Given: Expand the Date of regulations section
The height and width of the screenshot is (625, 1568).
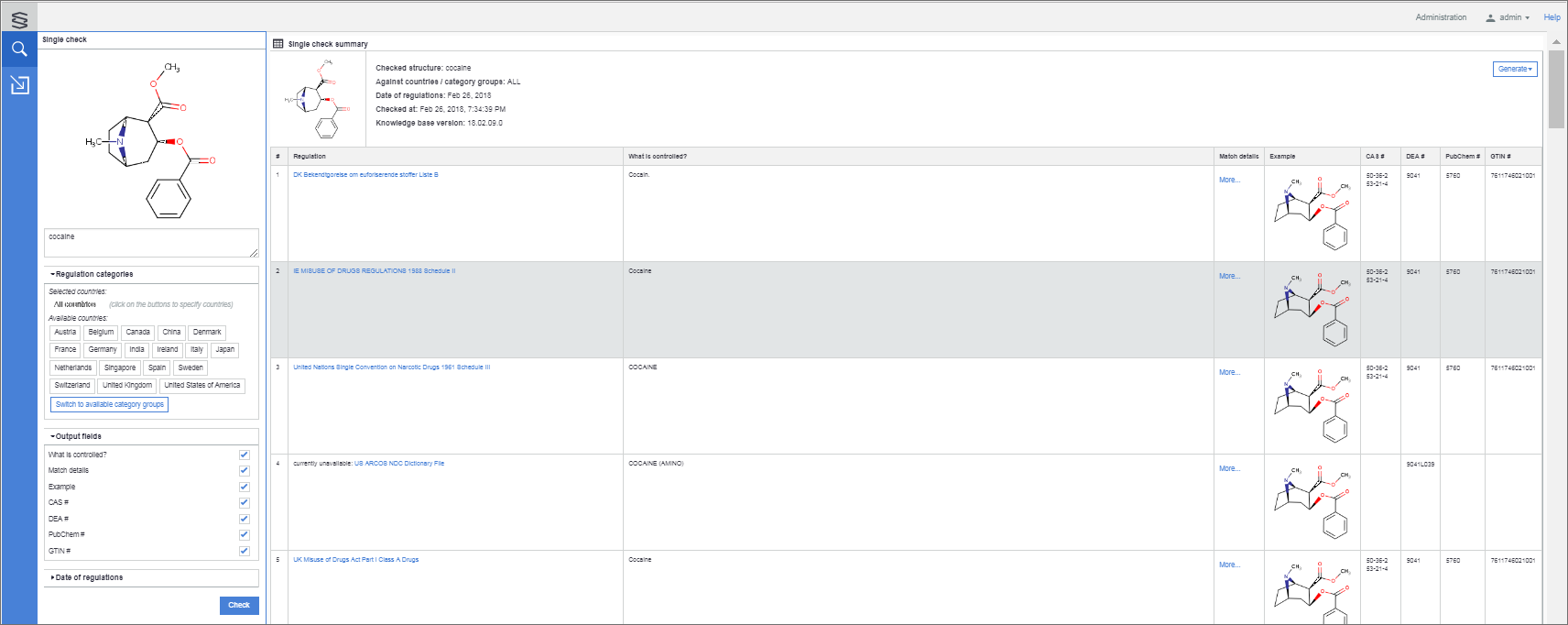Looking at the screenshot, I should coord(88,577).
